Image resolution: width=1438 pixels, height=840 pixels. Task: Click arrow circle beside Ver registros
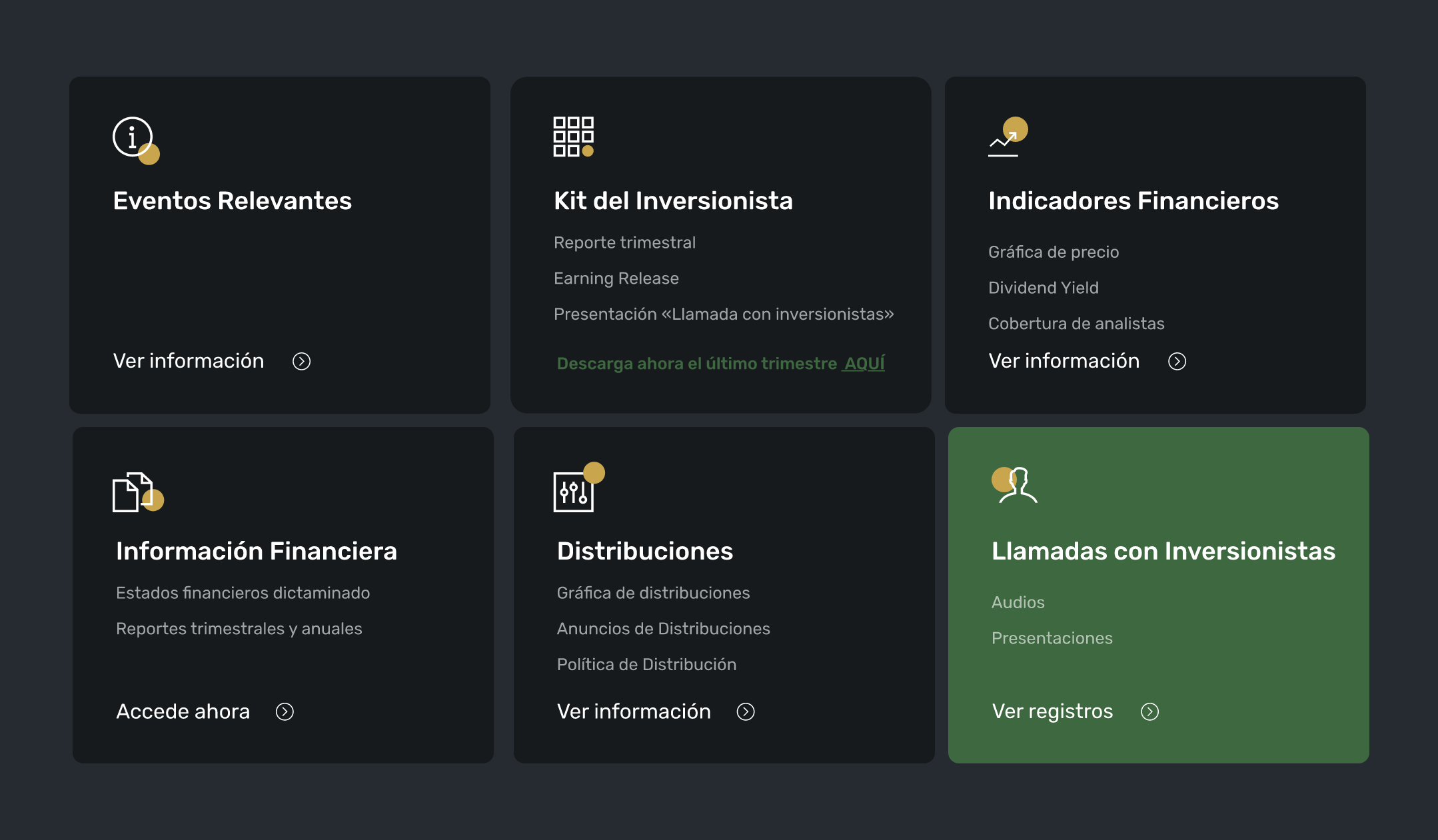point(1149,711)
